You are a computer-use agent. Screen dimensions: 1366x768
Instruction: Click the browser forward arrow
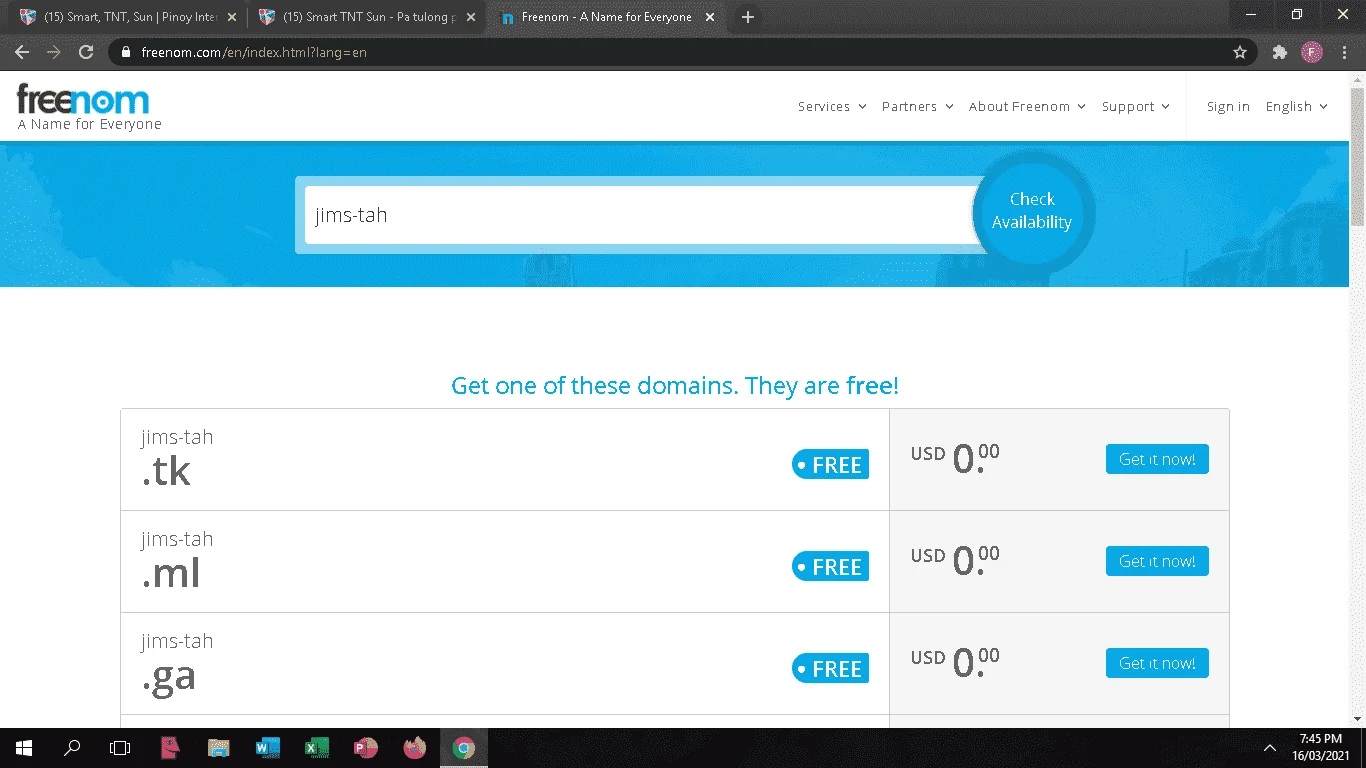click(x=54, y=52)
